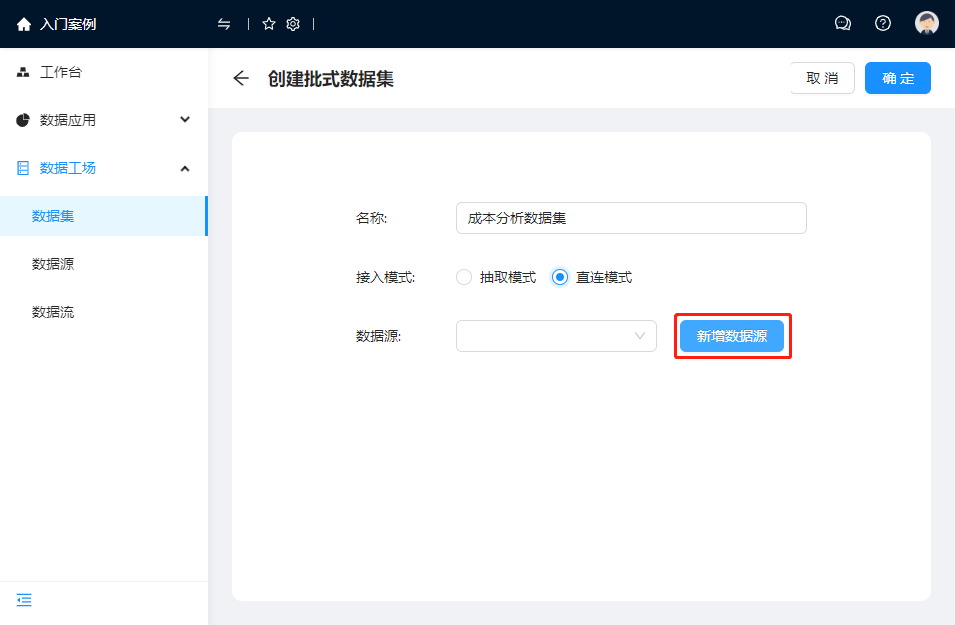
Task: Open the 数据源 dropdown
Action: pyautogui.click(x=556, y=336)
